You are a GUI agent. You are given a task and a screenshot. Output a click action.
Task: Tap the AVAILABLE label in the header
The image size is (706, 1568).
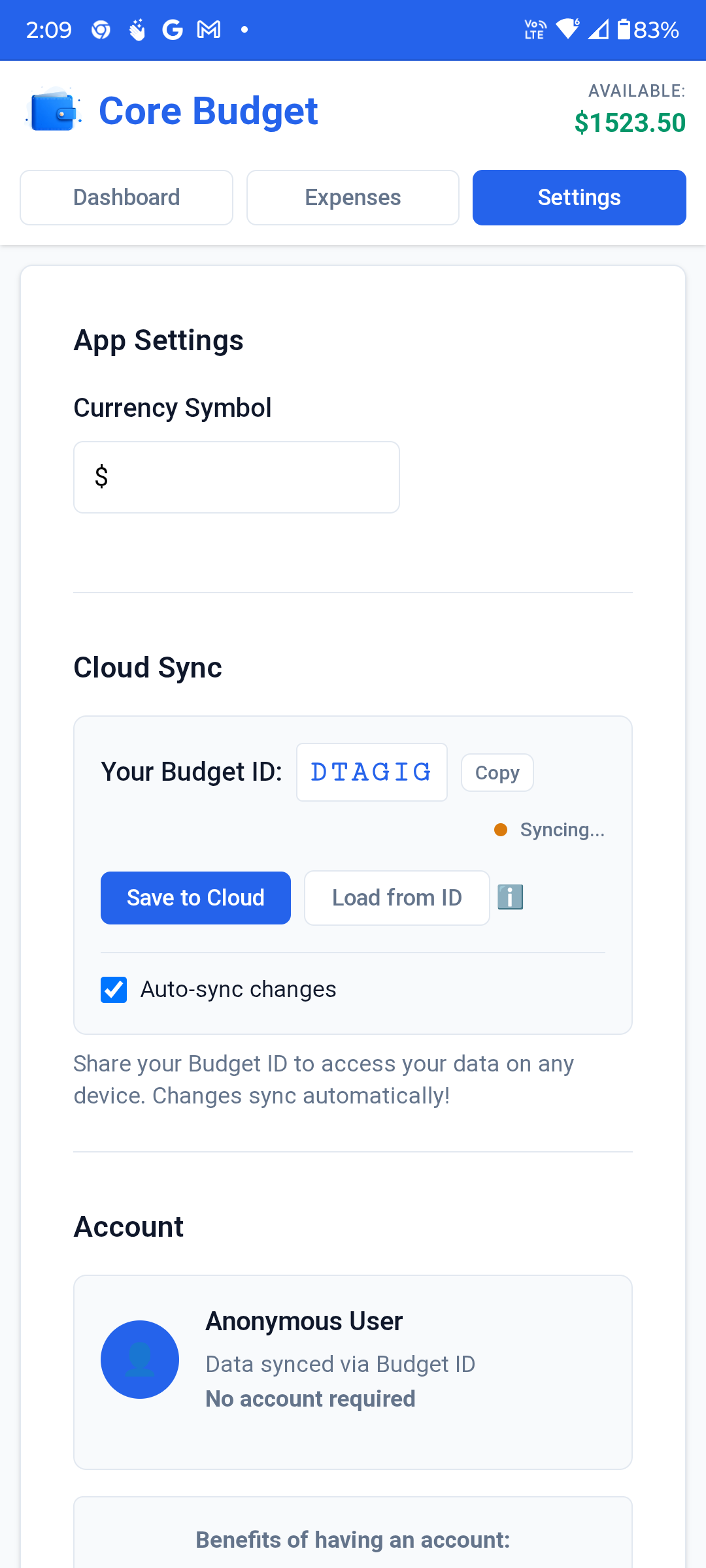[637, 91]
